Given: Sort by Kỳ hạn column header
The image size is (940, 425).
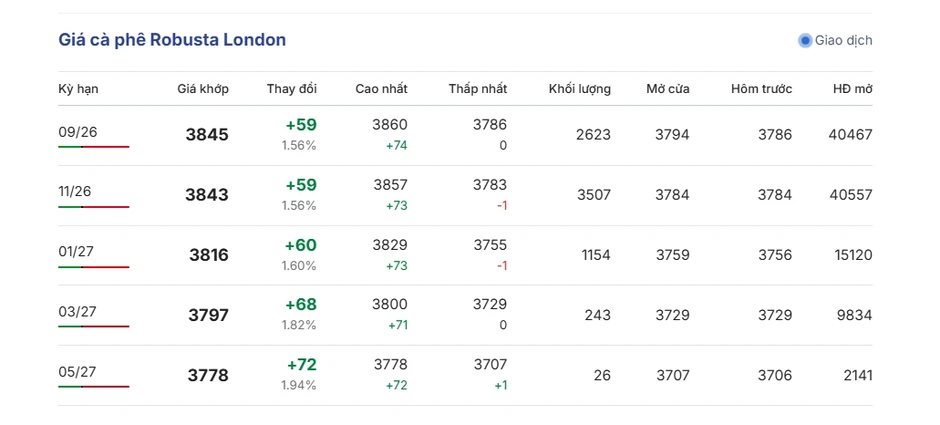Looking at the screenshot, I should [x=79, y=89].
